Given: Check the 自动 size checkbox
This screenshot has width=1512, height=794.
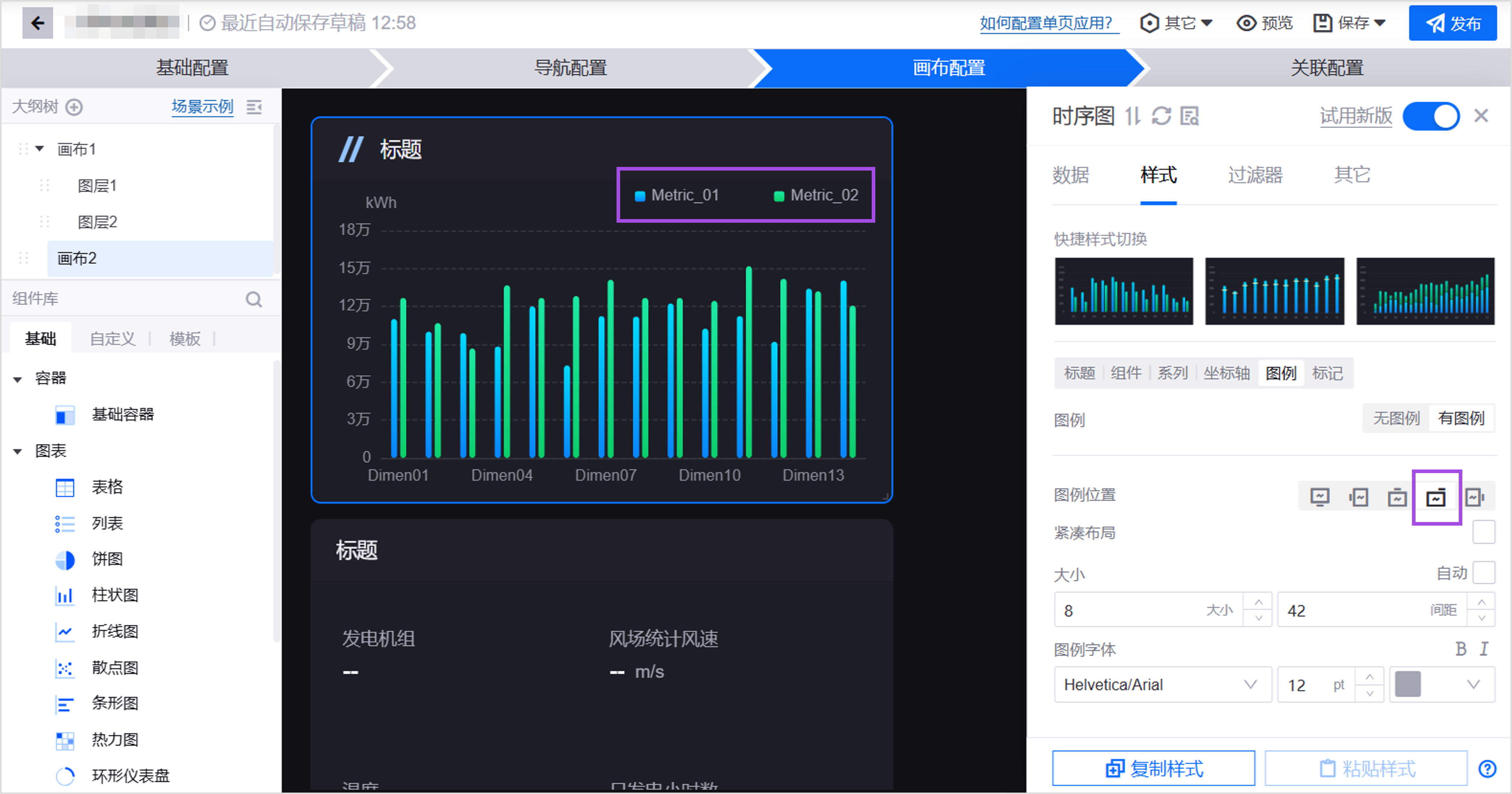Looking at the screenshot, I should 1483,573.
